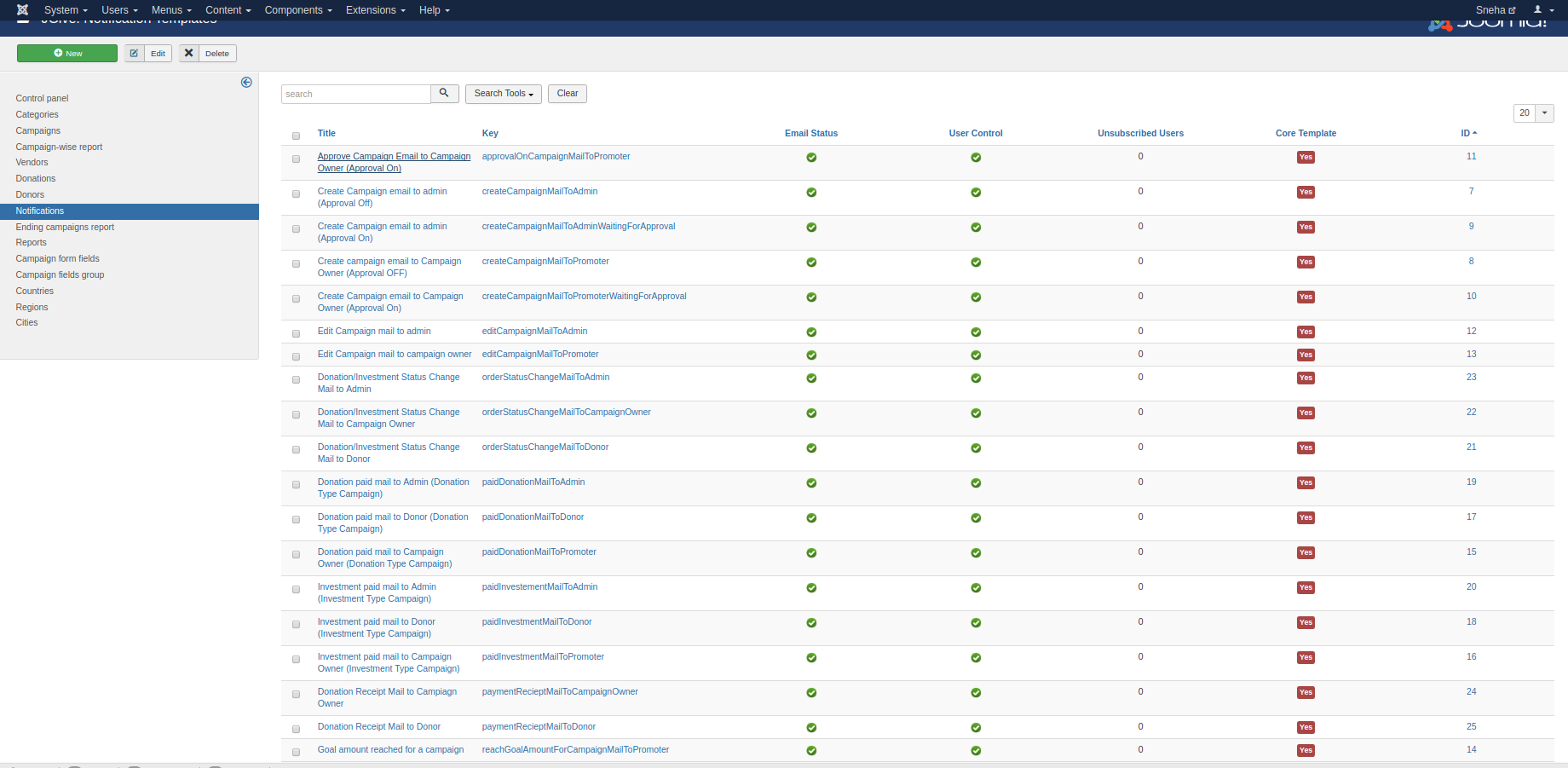This screenshot has width=1568, height=768.
Task: Toggle User Control for editCampaignMailToAdmin row
Action: (976, 332)
